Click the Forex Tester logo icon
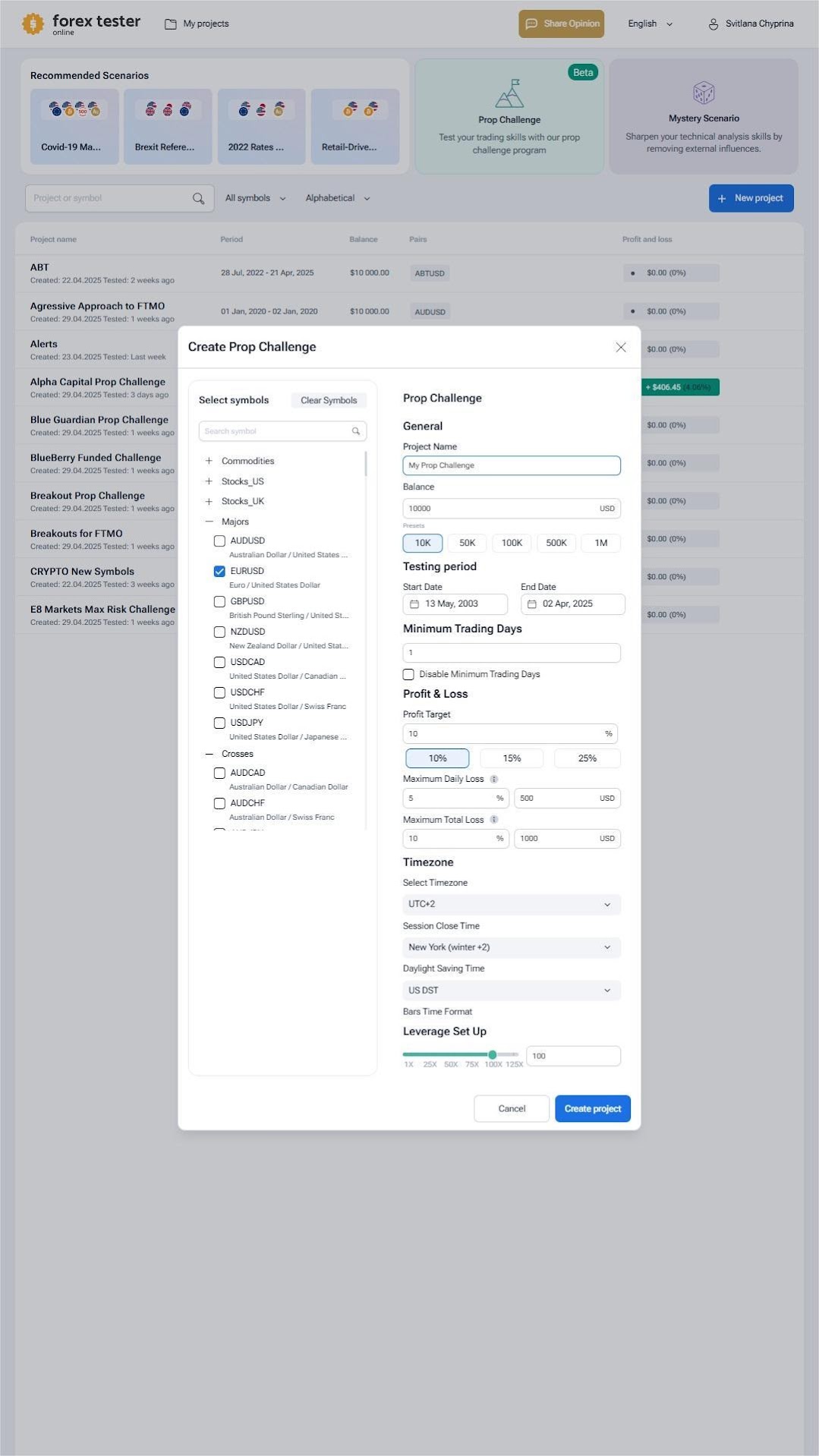This screenshot has height=1456, width=819. click(x=33, y=24)
